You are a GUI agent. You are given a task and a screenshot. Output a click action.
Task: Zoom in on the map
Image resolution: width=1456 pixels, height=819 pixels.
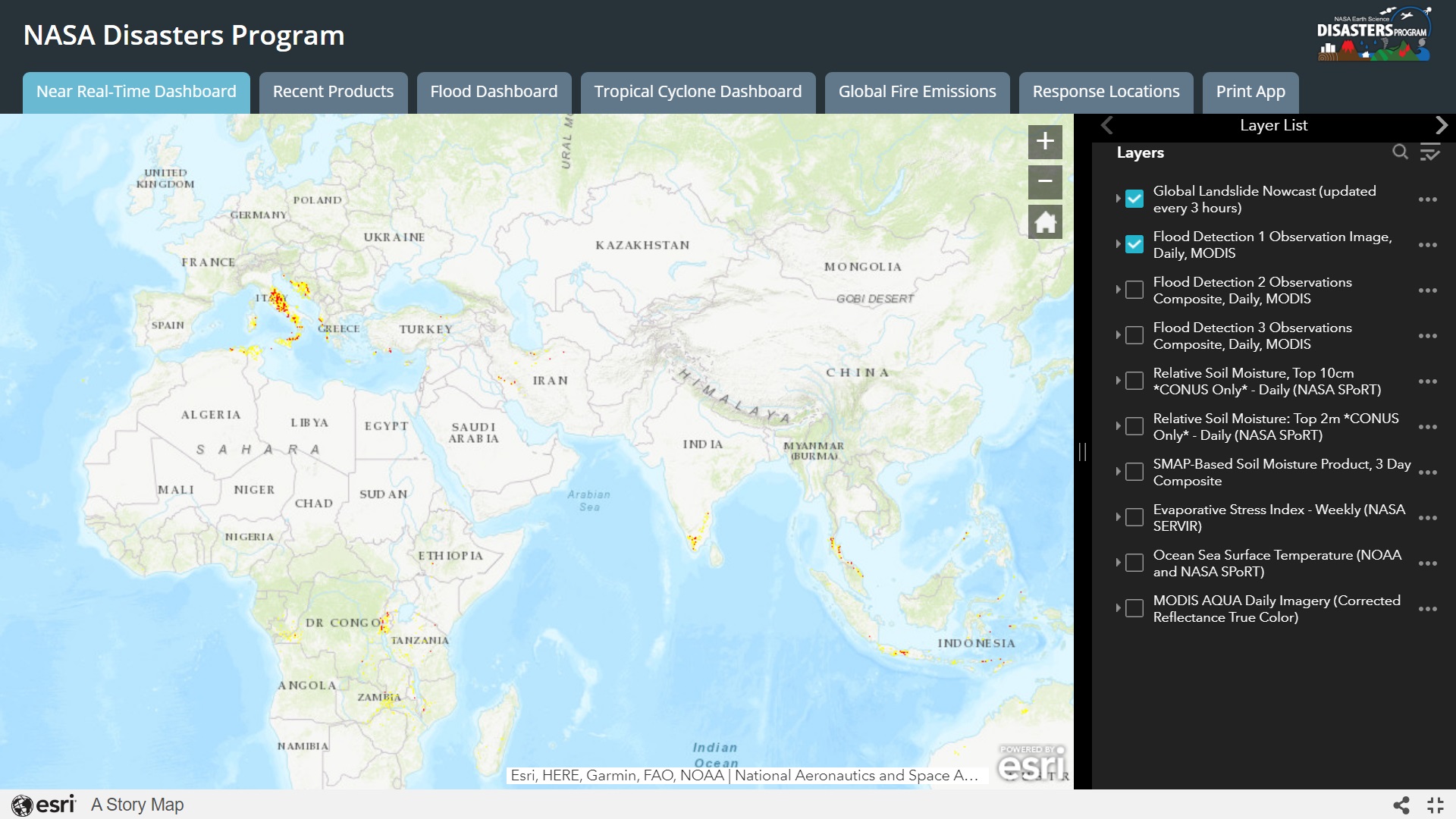pos(1045,142)
